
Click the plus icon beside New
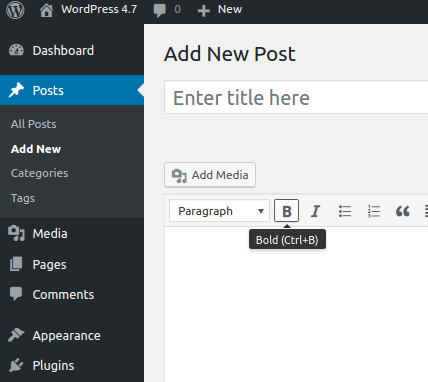click(x=203, y=11)
